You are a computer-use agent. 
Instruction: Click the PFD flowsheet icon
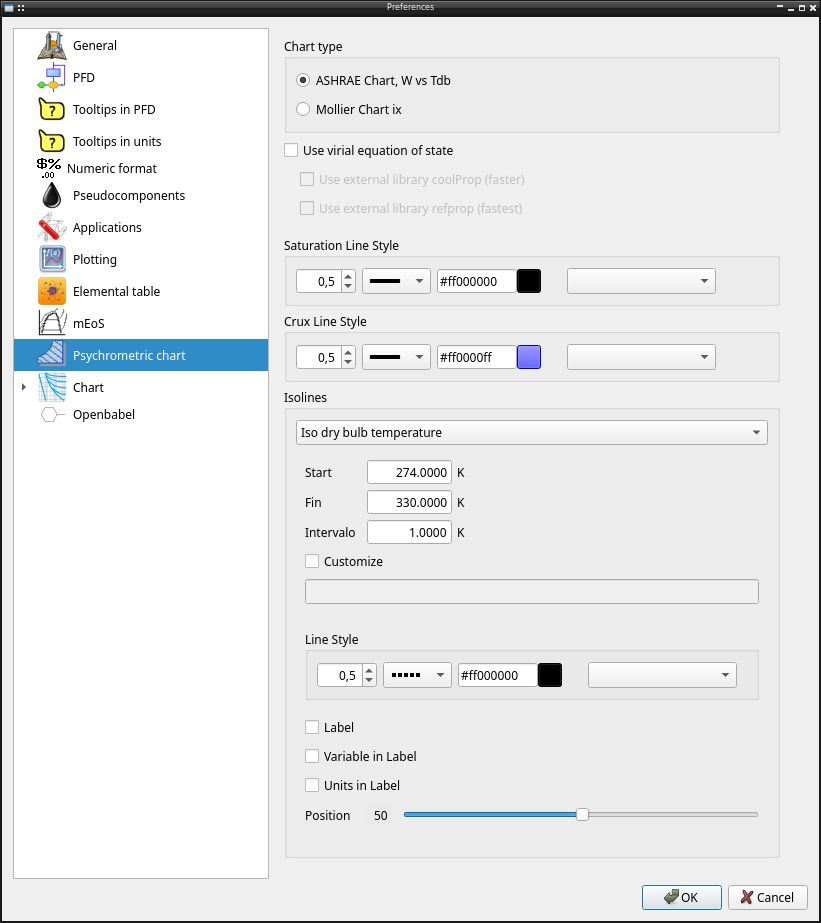pos(52,77)
